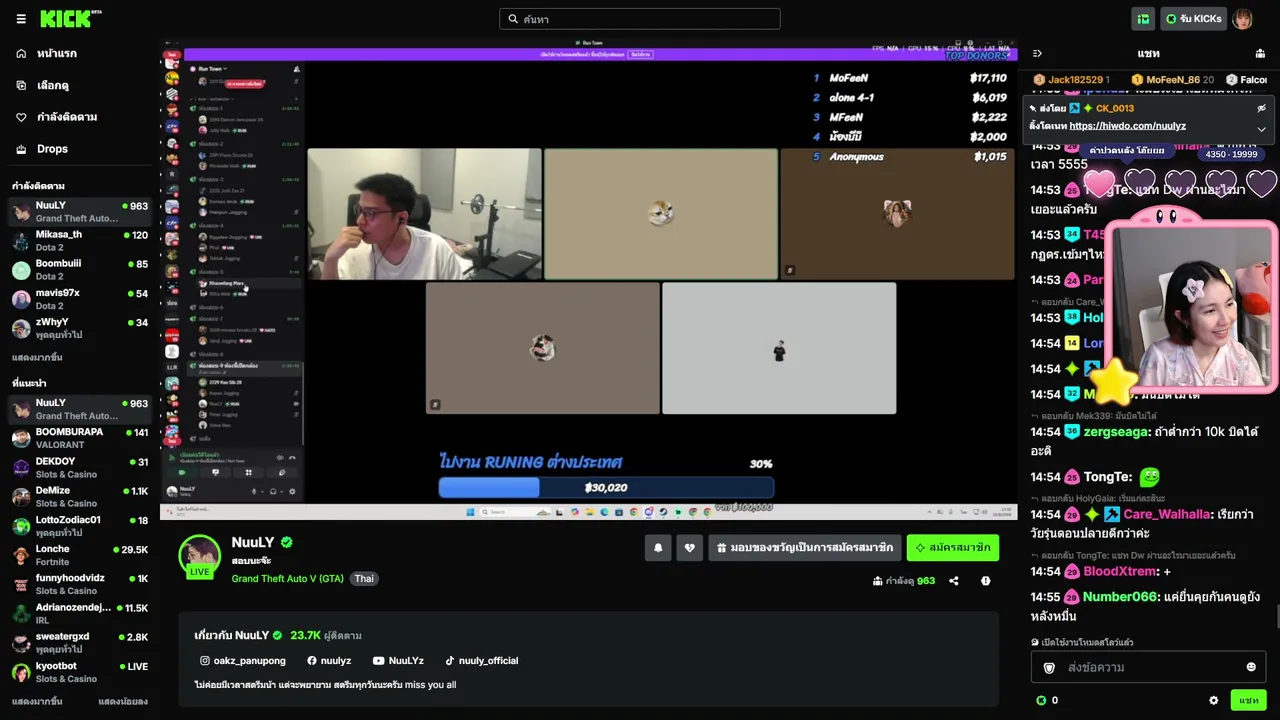Viewport: 1280px width, 720px height.
Task: Click the streamer's LIVE avatar
Action: pos(199,557)
